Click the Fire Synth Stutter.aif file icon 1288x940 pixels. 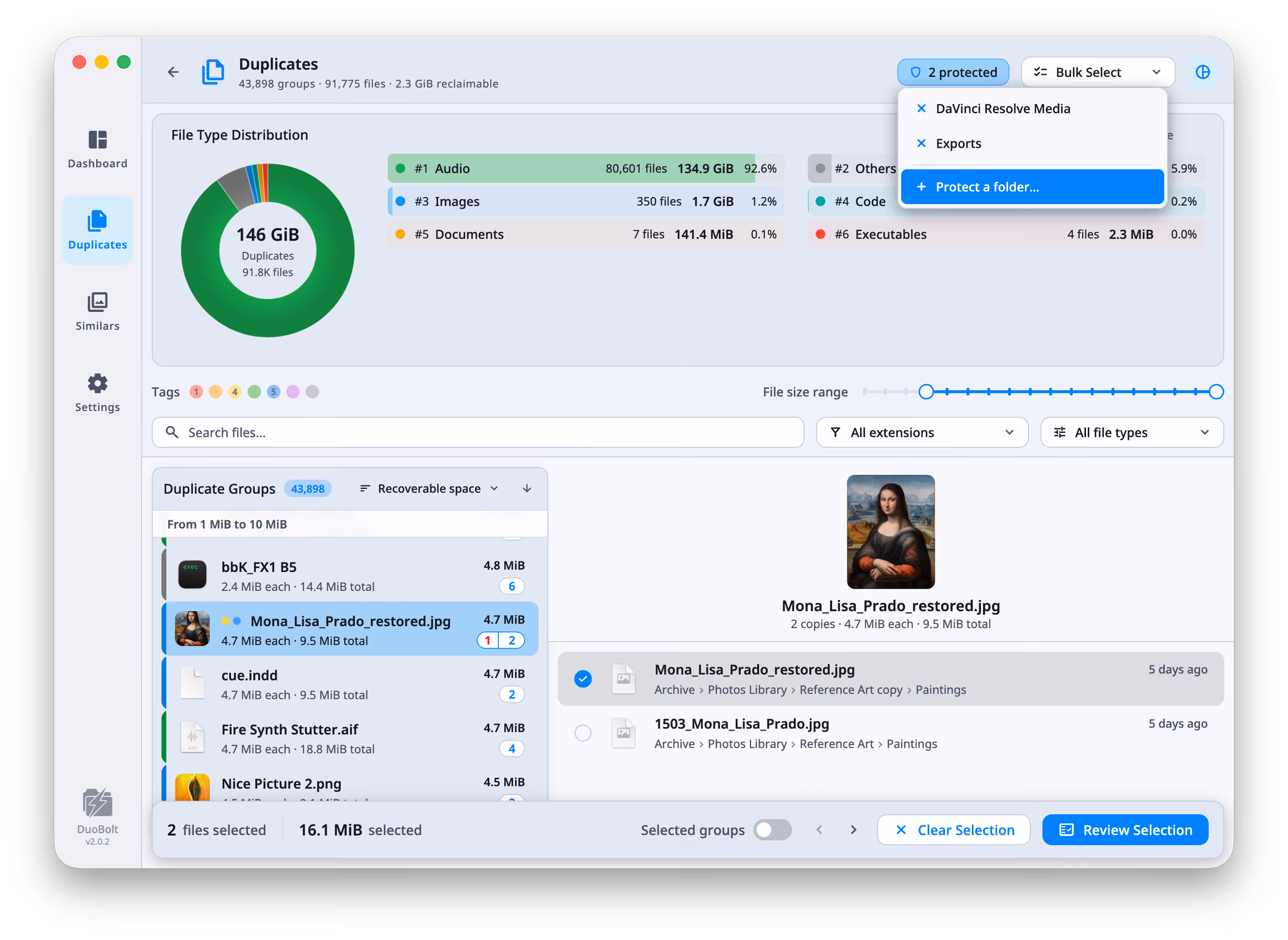click(x=192, y=738)
